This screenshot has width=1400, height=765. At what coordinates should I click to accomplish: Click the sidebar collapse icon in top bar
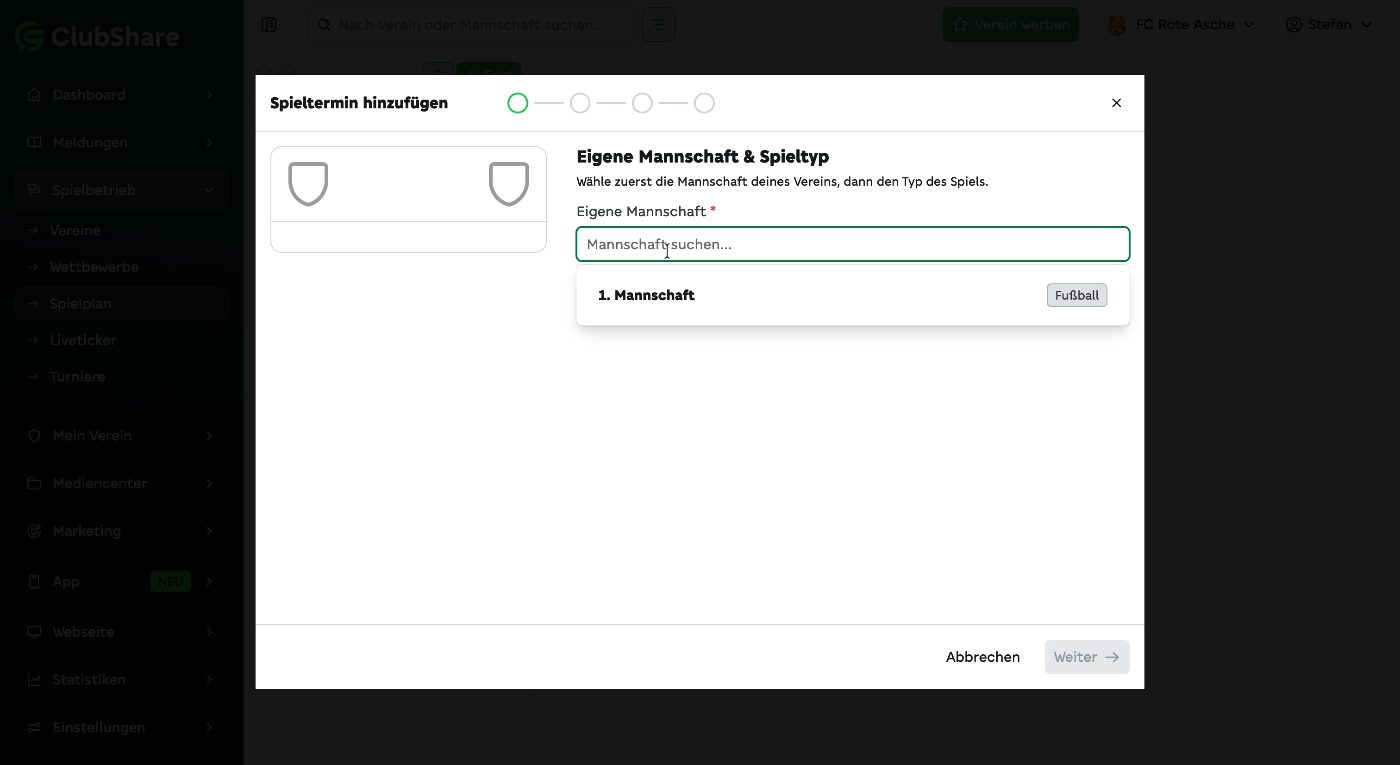click(269, 24)
